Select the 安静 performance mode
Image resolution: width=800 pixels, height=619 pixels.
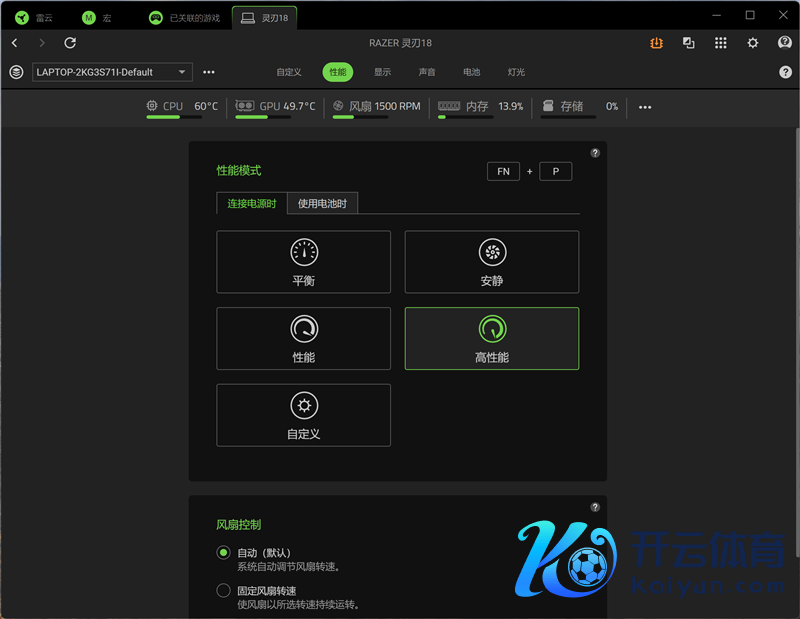coord(491,262)
